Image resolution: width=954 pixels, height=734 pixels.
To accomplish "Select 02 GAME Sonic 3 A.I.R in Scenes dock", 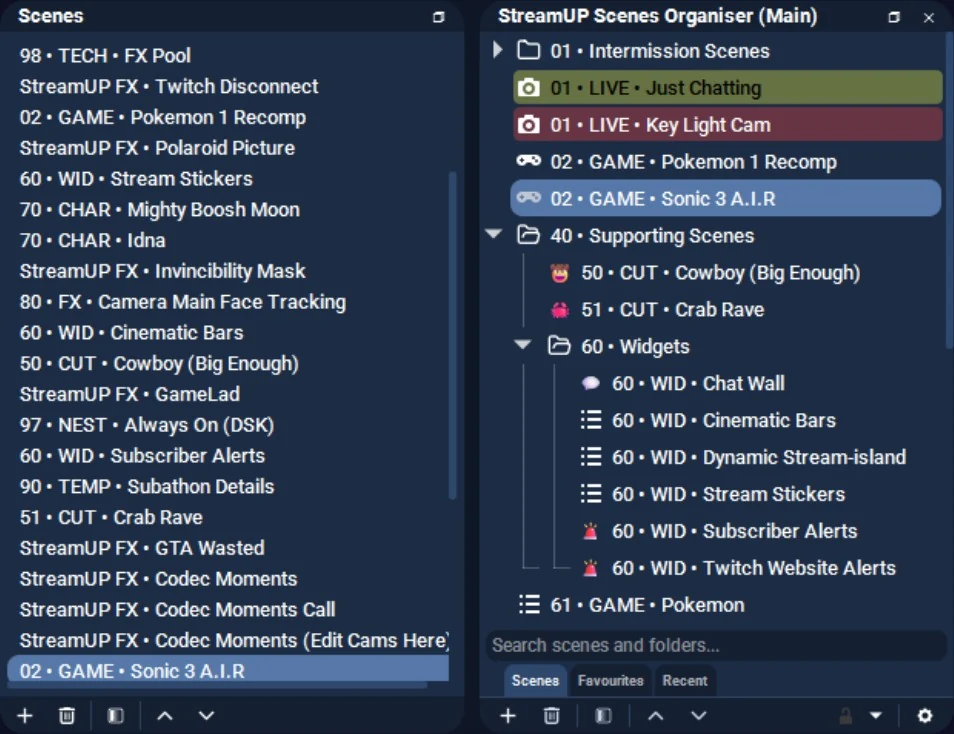I will coord(228,671).
